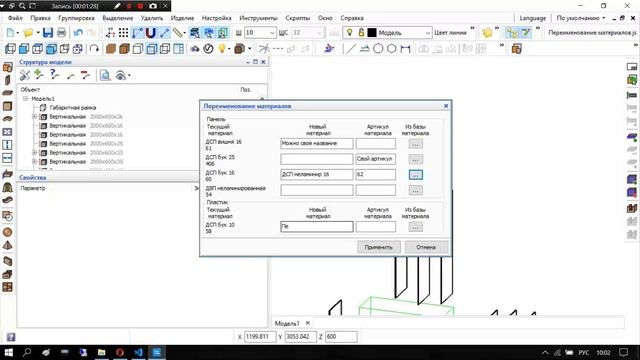
Task: Undo the last action
Action: tap(78, 33)
